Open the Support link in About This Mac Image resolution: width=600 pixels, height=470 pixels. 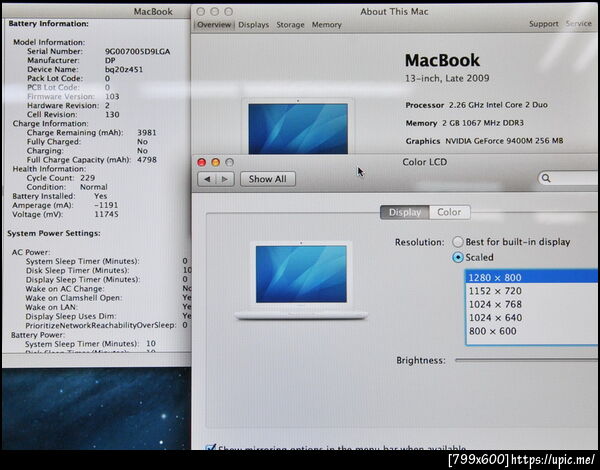click(543, 24)
